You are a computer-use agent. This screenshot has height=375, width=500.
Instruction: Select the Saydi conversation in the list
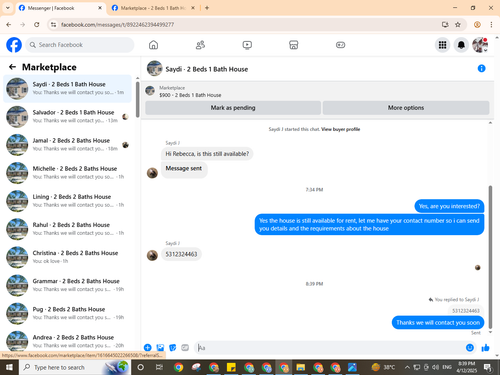point(67,88)
